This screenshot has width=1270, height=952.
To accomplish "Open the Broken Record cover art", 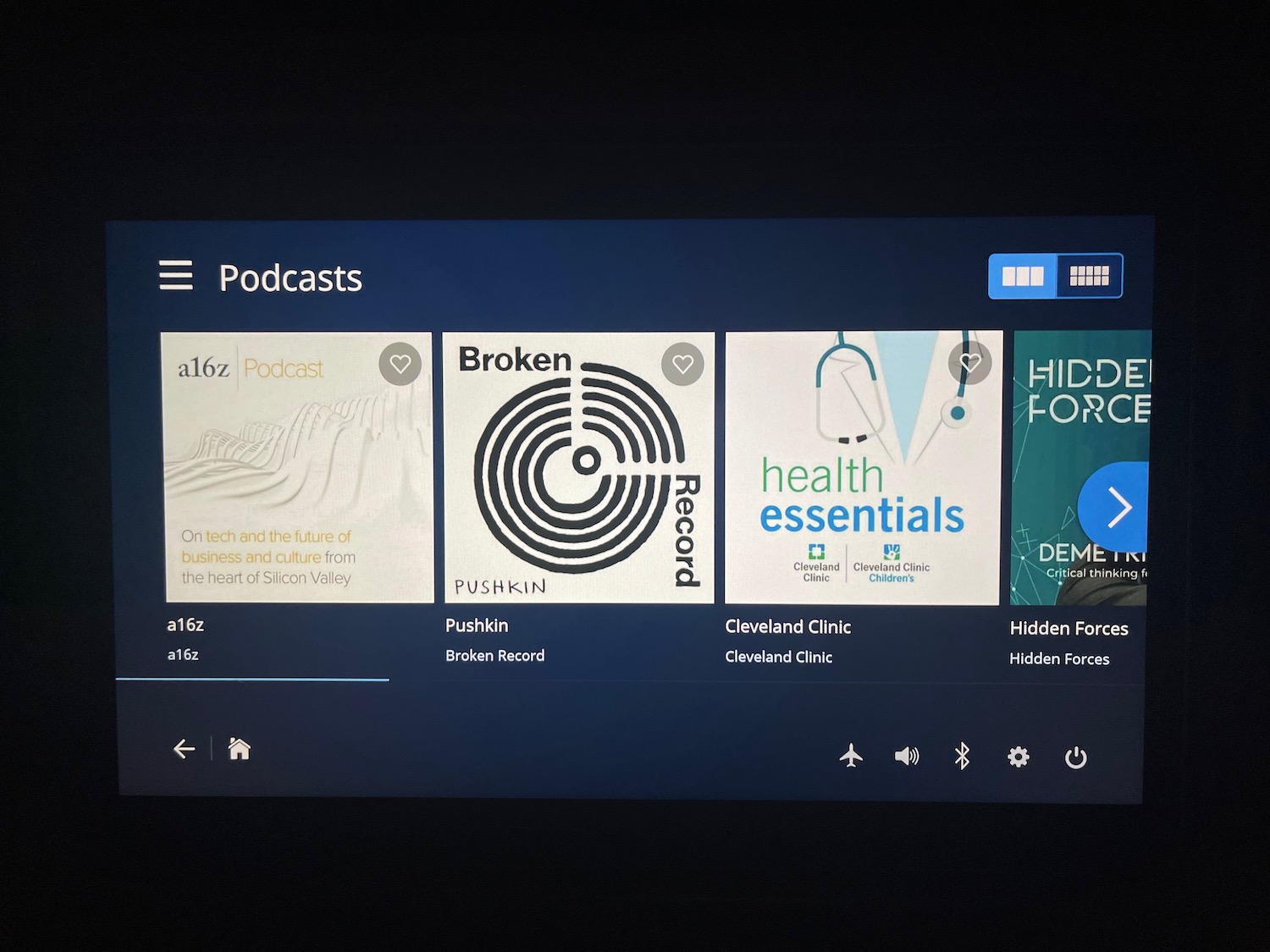I will coord(579,467).
